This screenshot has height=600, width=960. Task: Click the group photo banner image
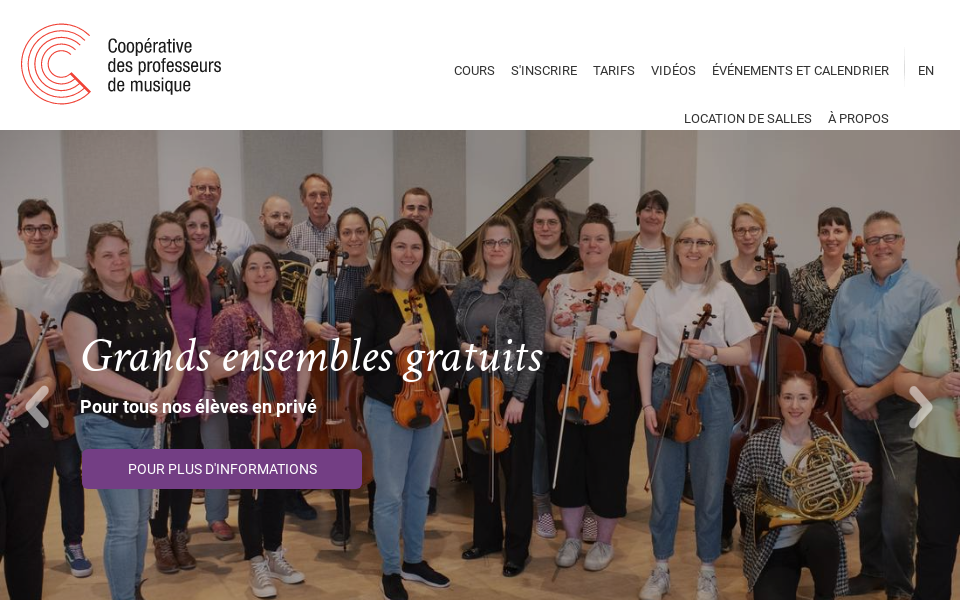coord(480,365)
